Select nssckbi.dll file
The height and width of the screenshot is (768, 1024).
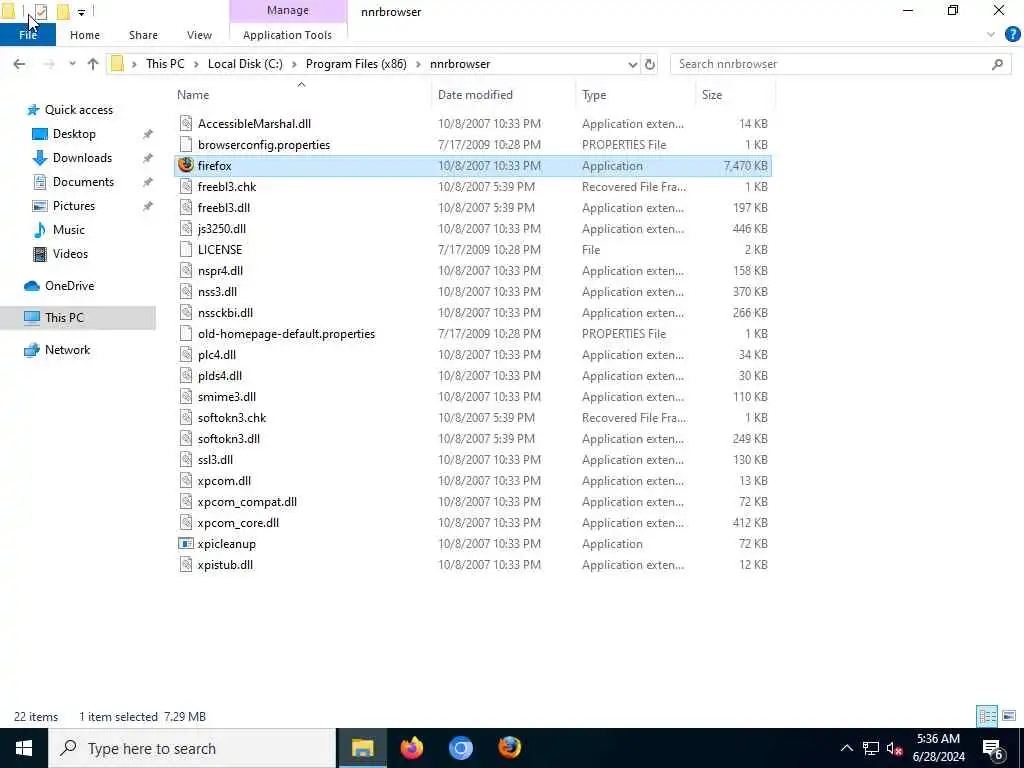pyautogui.click(x=473, y=313)
